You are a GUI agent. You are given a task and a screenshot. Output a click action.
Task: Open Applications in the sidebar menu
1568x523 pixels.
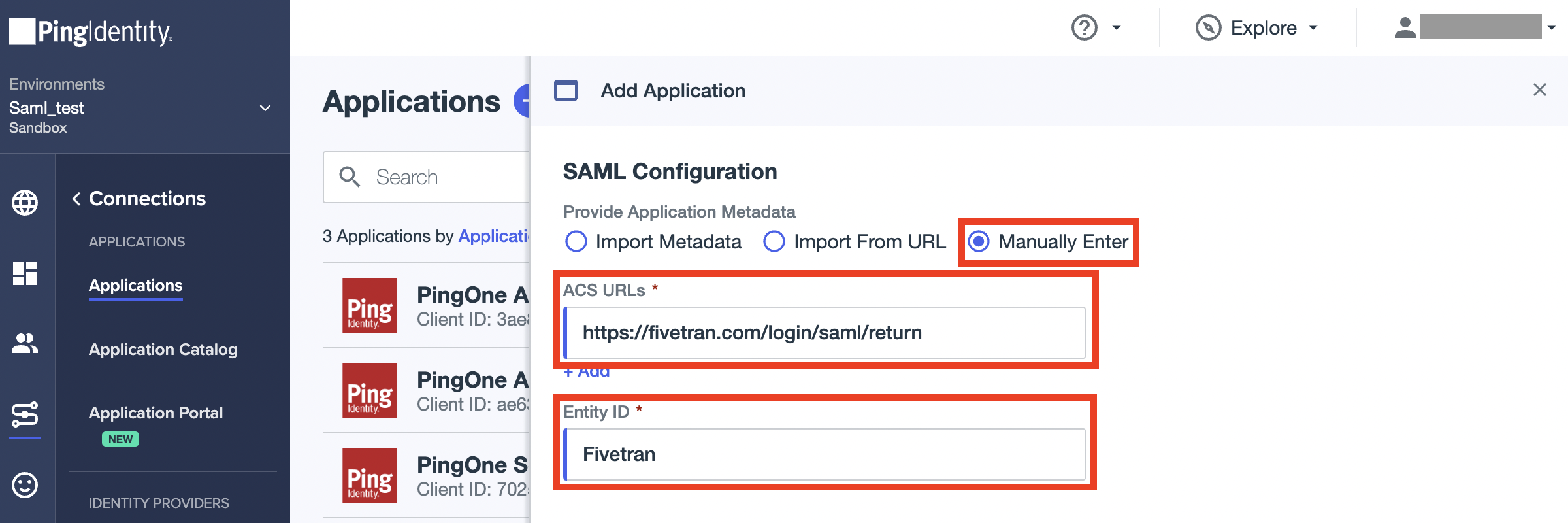click(x=135, y=286)
